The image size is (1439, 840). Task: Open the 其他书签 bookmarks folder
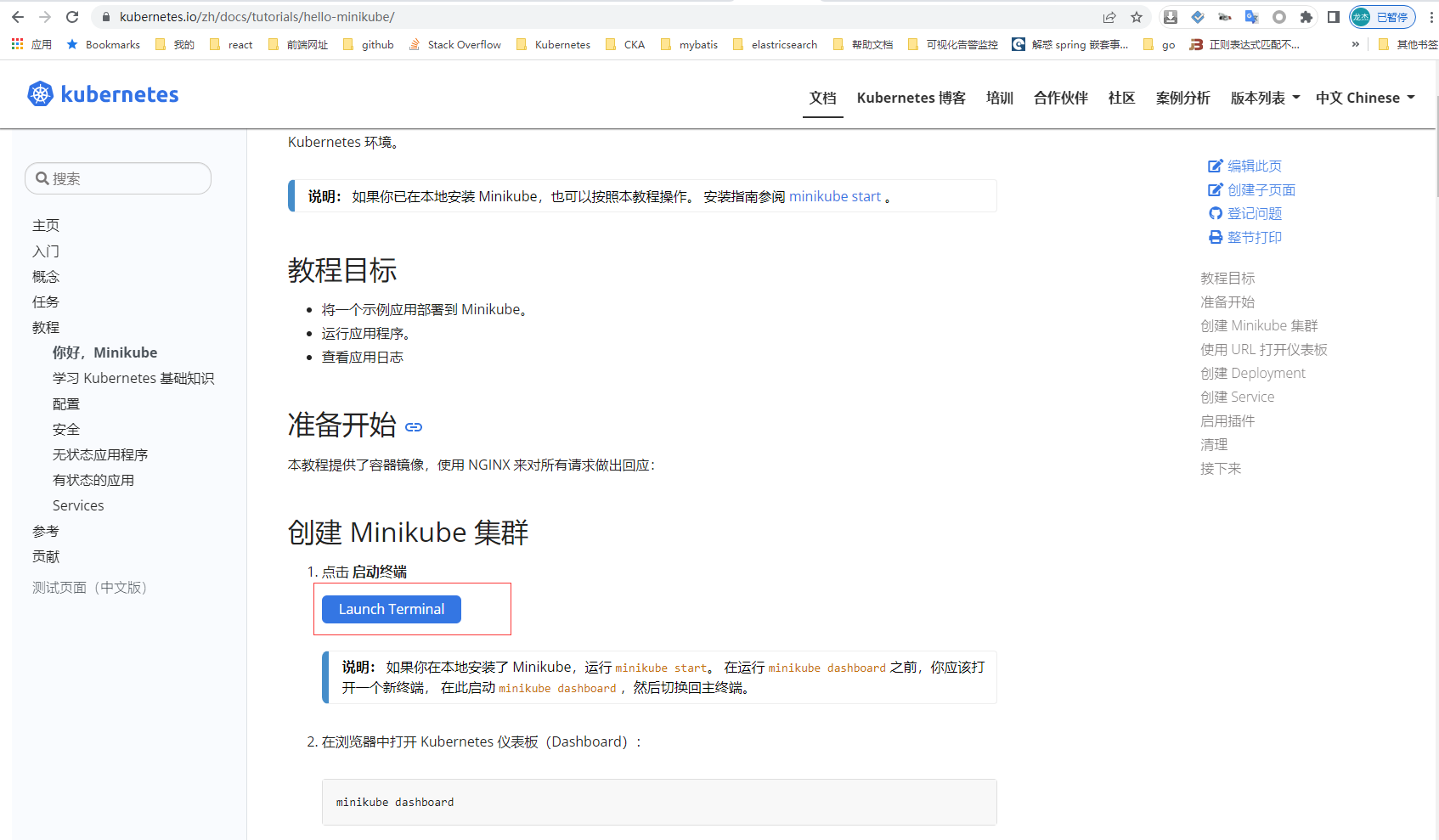1408,44
